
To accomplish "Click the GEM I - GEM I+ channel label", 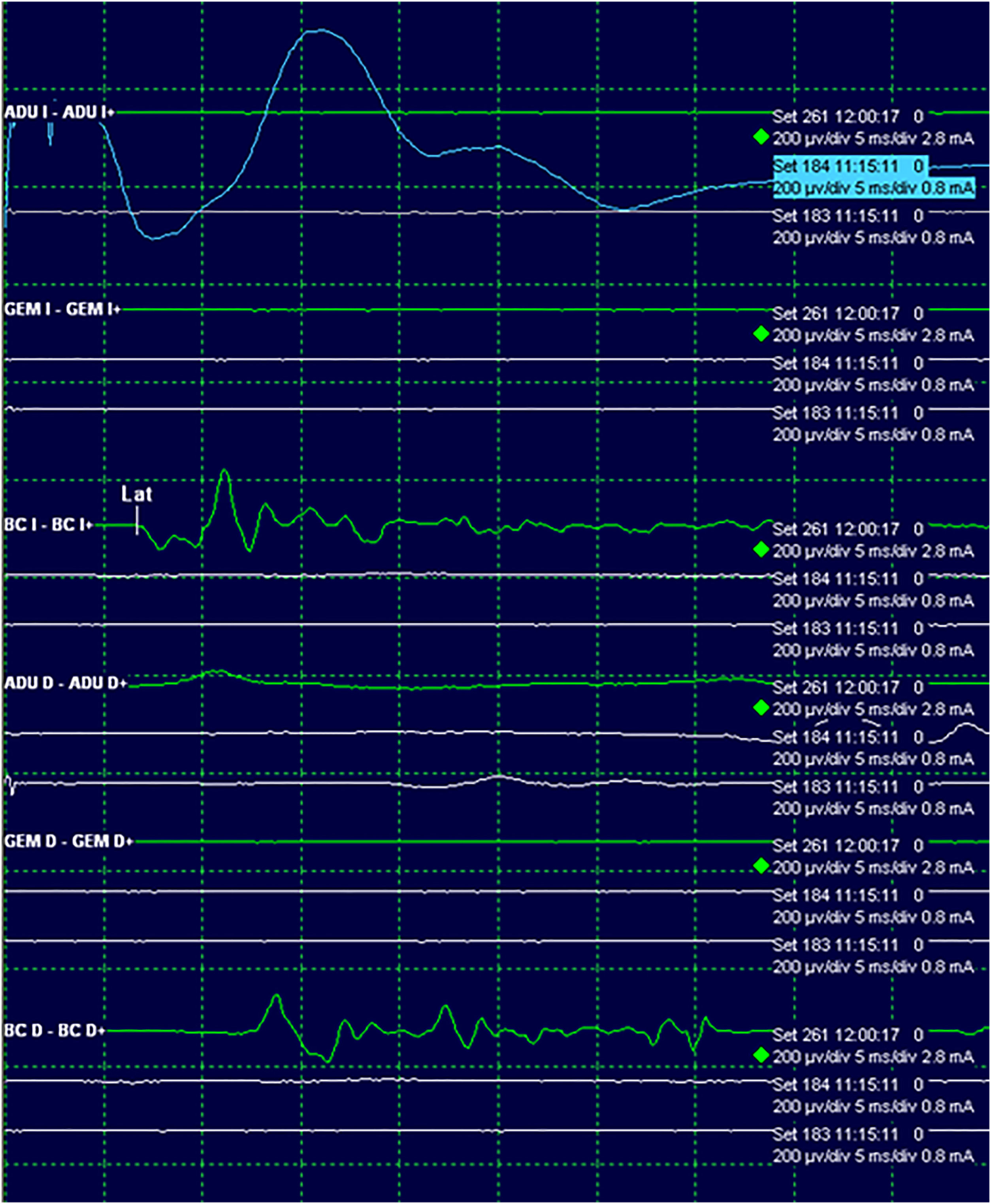I will click(x=62, y=309).
